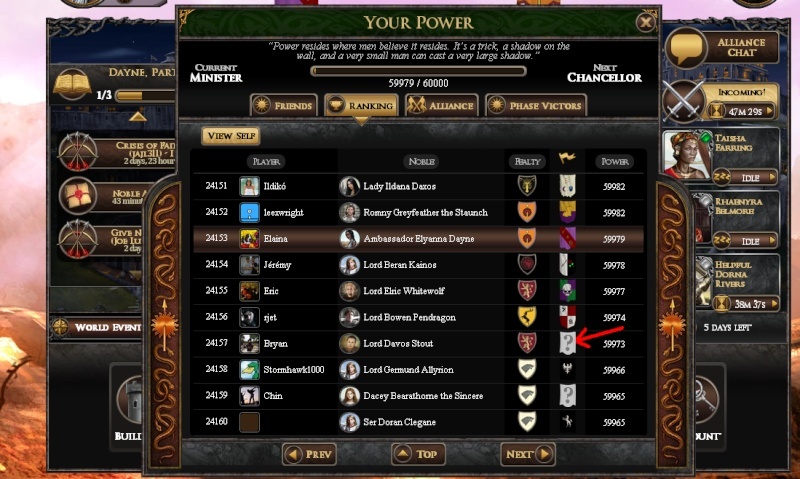Select Lady Ildana Daxos noble portrait
The height and width of the screenshot is (479, 800).
[x=349, y=186]
